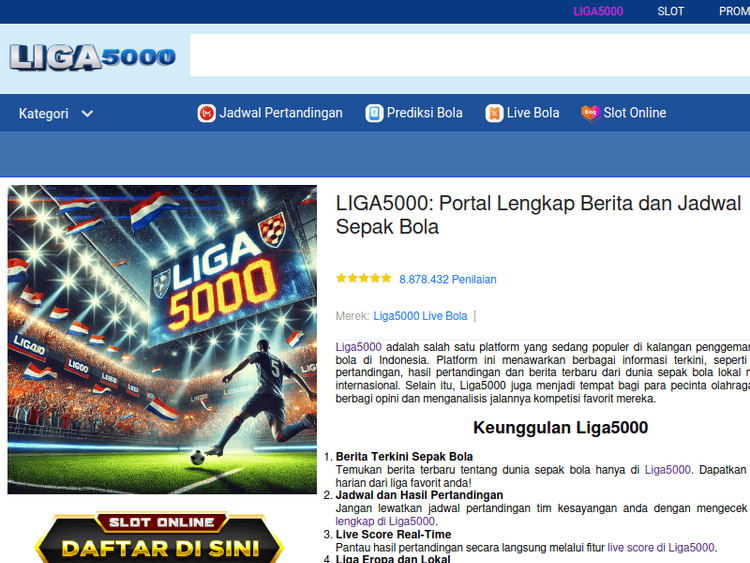Screen dimensions: 750x563
Task: Click inside the search input field
Action: (x=470, y=55)
